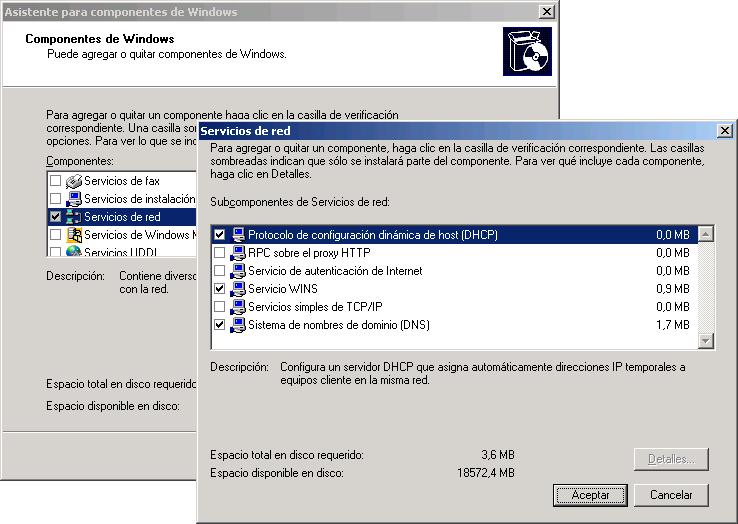Select Servicios UDDI in Componentes list
738x524 pixels.
(120, 251)
